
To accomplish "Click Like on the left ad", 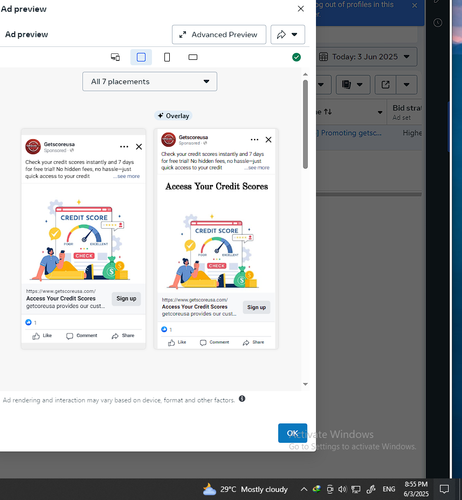I will coord(42,336).
